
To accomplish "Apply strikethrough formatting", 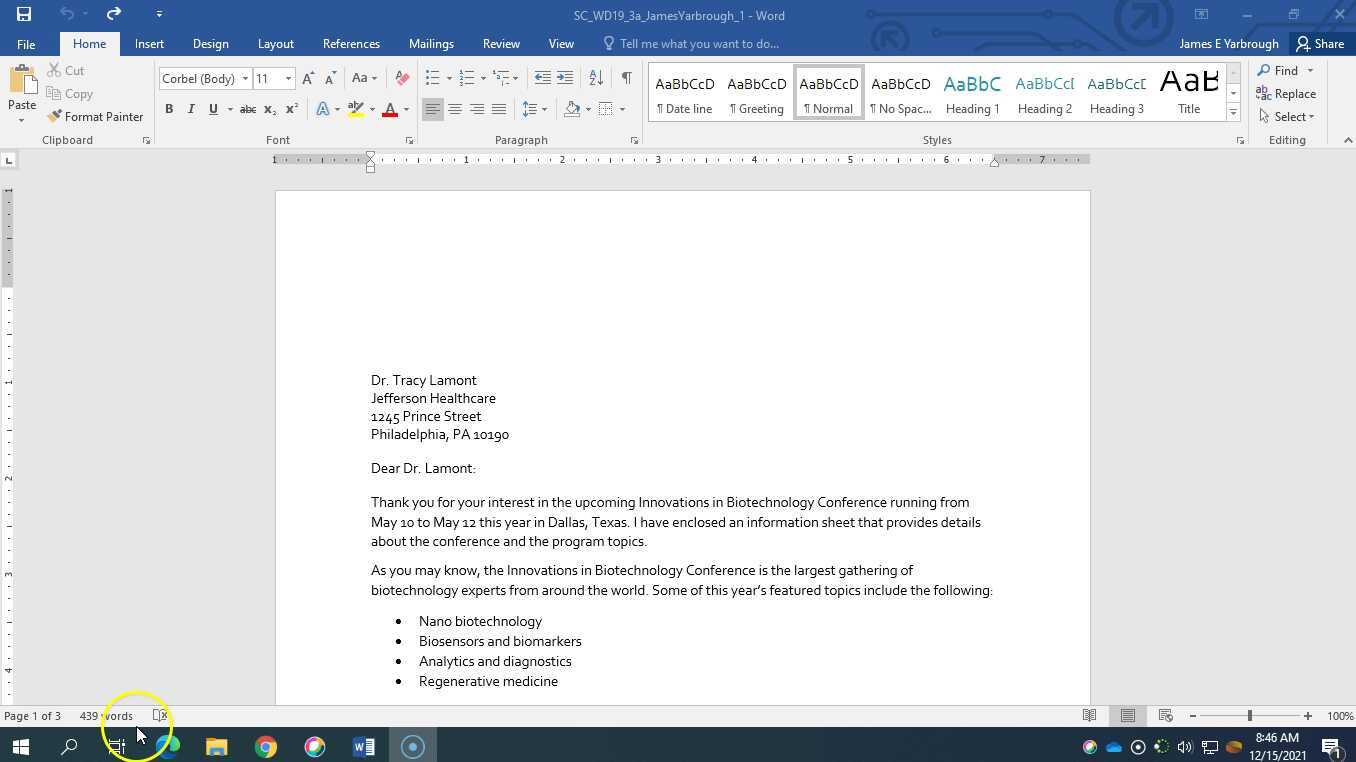I will (x=247, y=109).
